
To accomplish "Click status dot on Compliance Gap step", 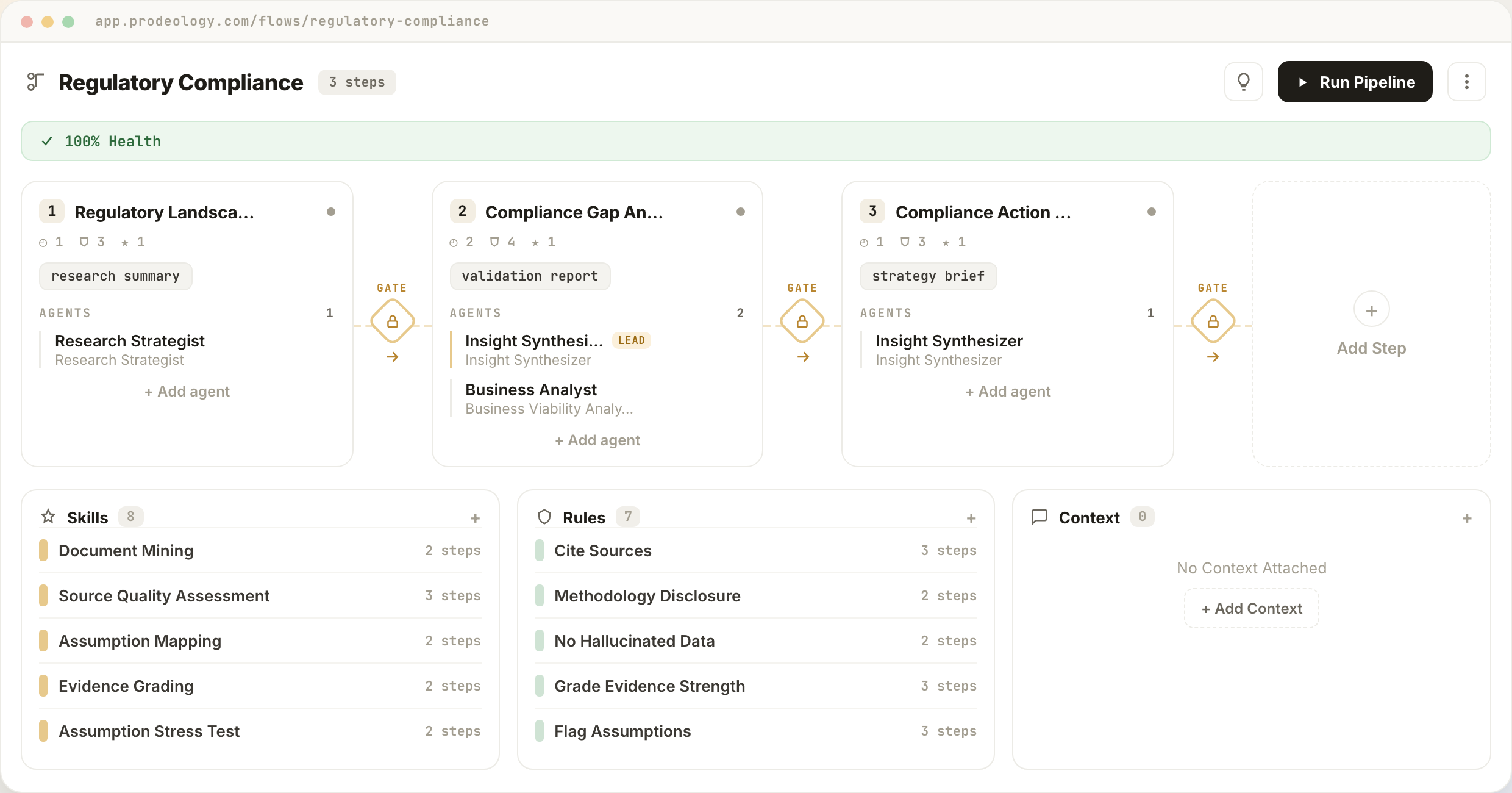I will pos(741,212).
